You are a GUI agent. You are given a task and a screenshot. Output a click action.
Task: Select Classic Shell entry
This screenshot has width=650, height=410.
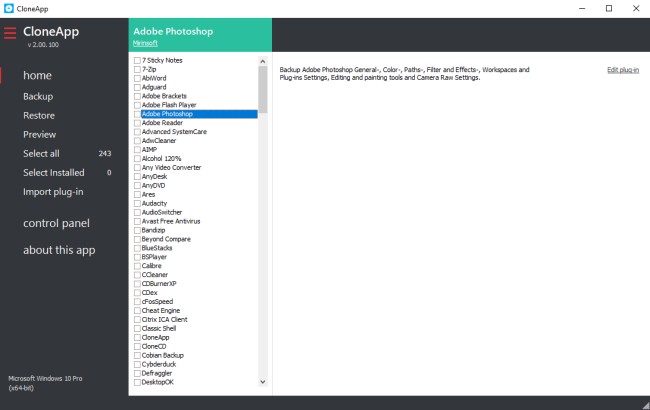[159, 328]
